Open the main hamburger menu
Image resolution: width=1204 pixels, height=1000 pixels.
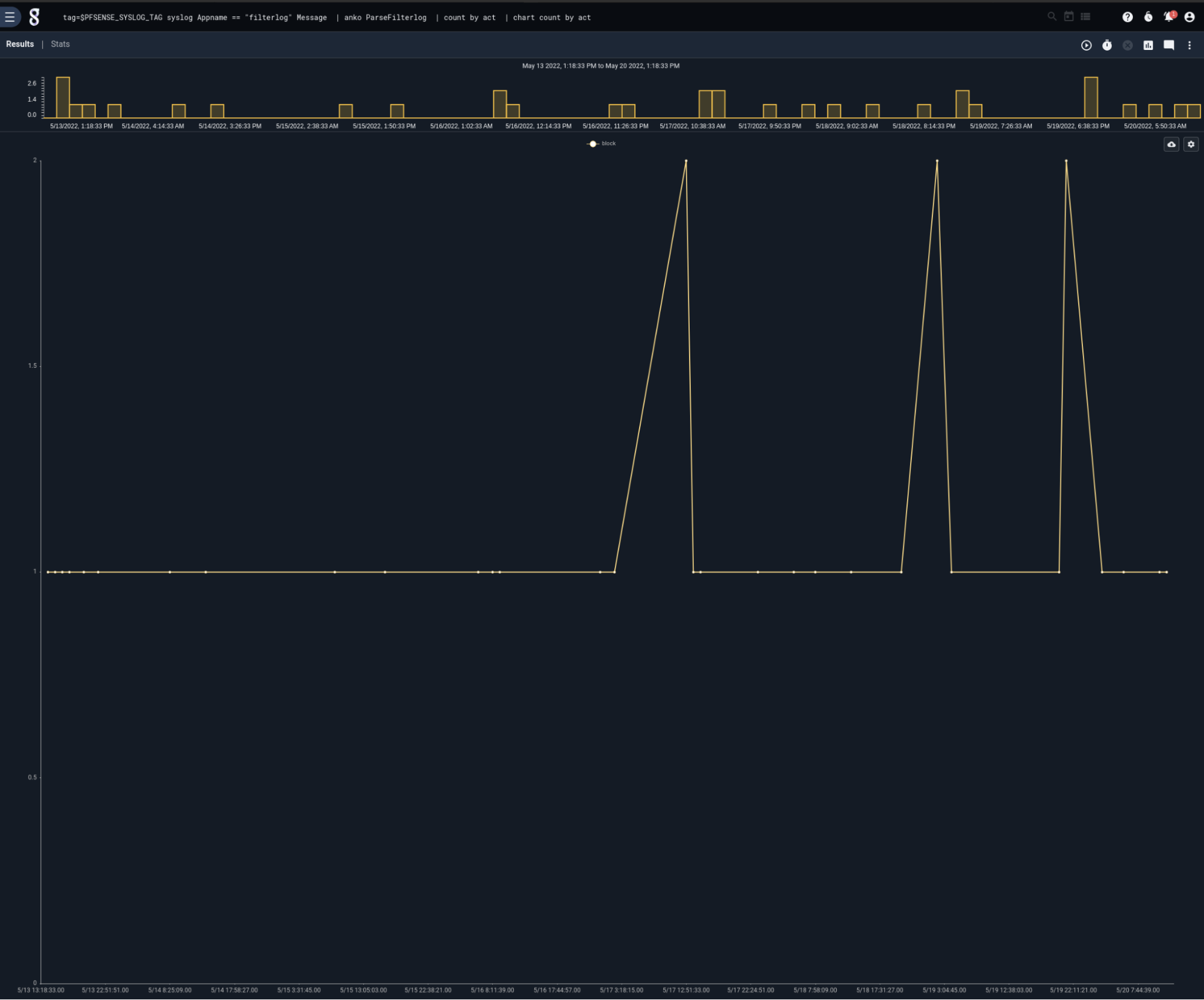[x=10, y=17]
